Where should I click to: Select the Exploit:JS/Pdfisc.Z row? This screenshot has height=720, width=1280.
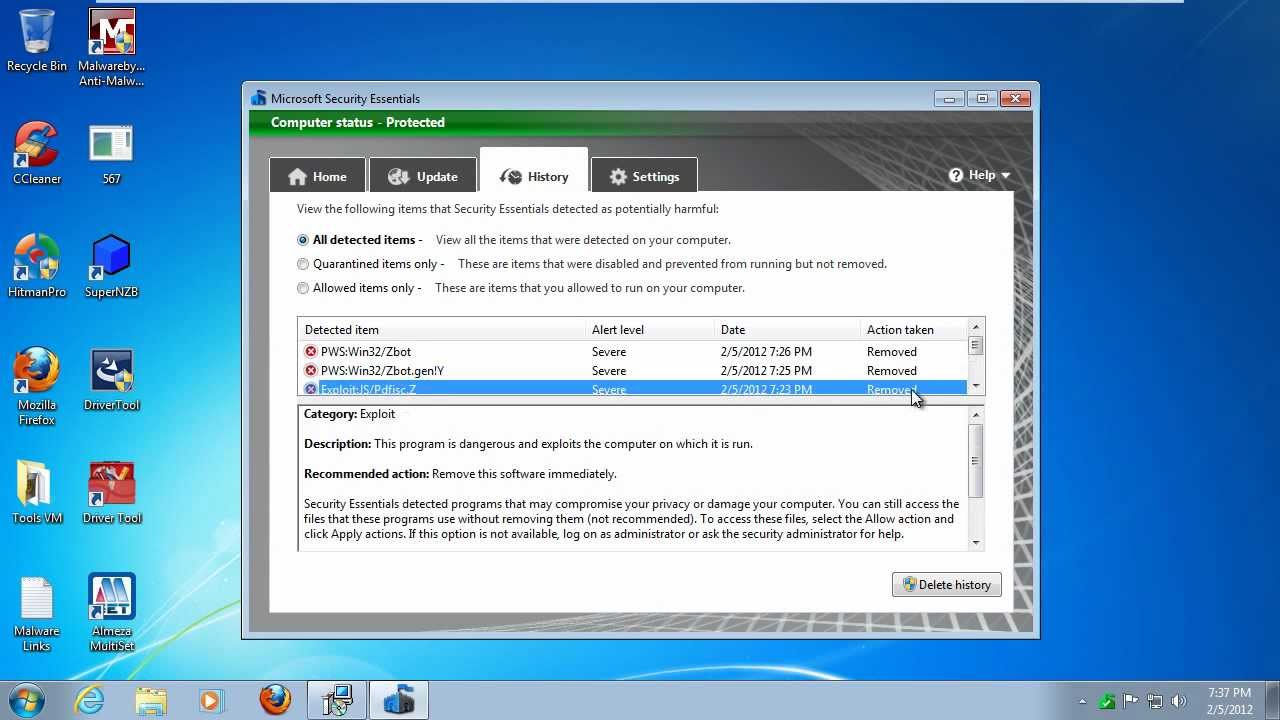pyautogui.click(x=632, y=388)
